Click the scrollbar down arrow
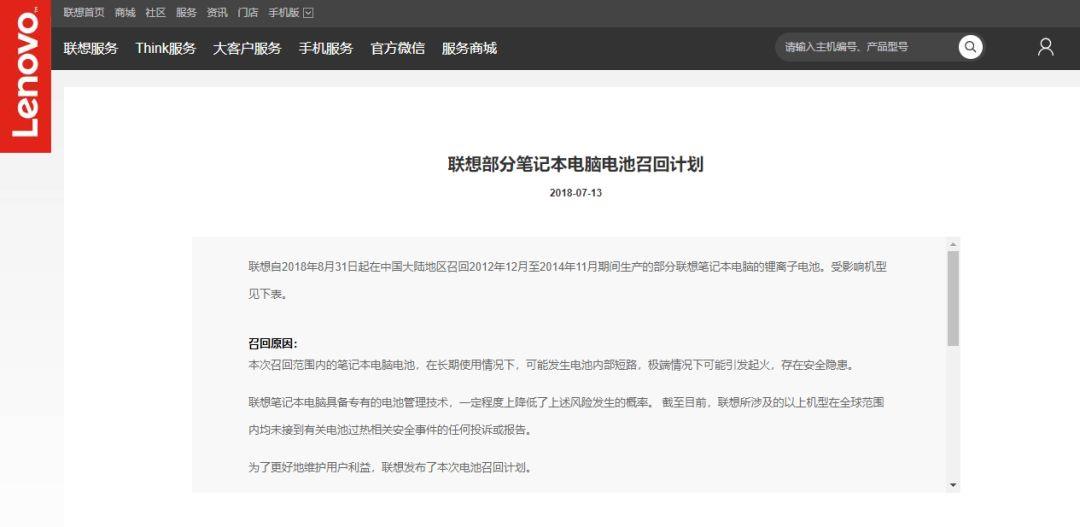 pos(953,485)
